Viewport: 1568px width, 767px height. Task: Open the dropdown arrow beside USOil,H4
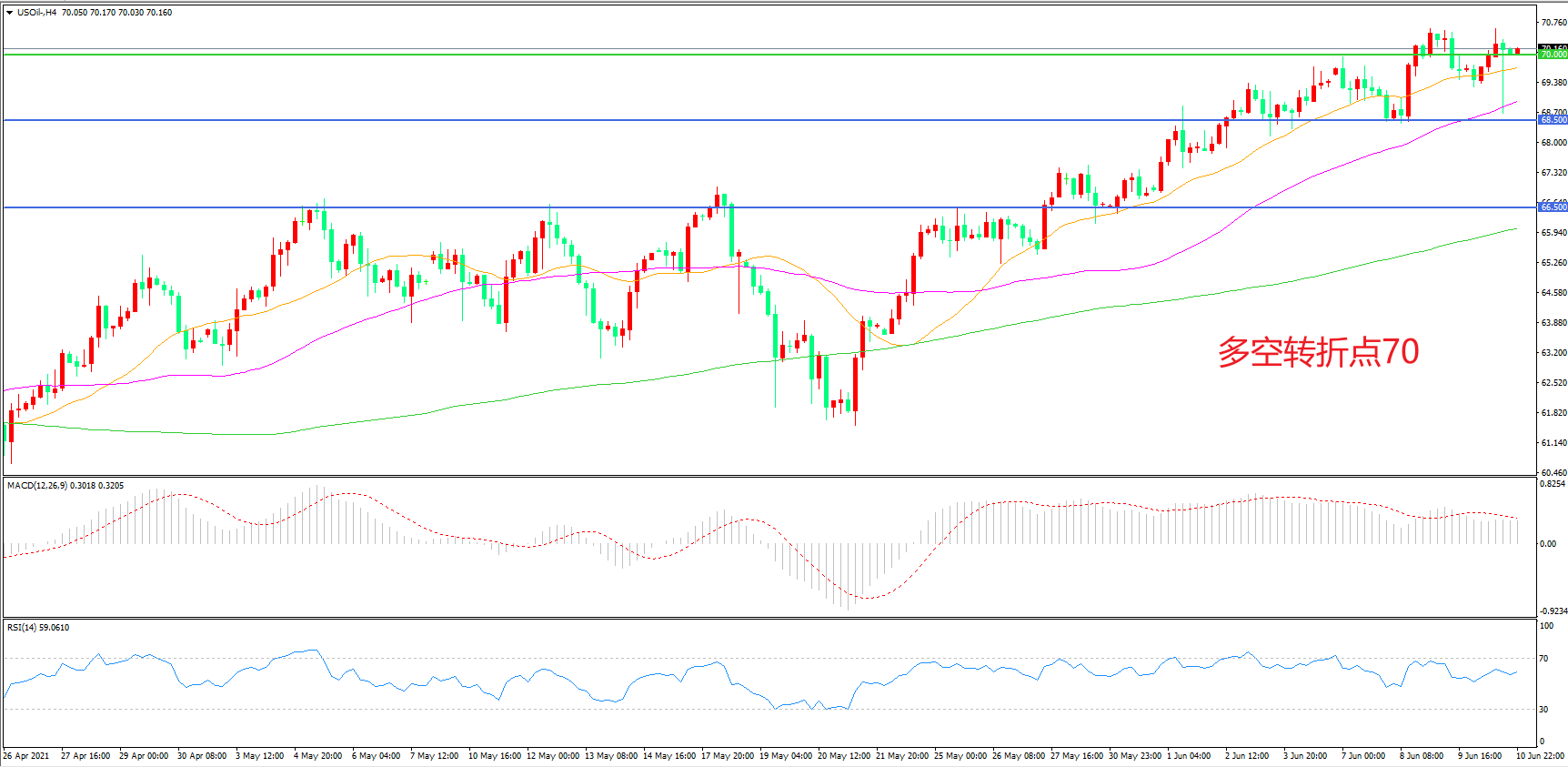tap(9, 13)
